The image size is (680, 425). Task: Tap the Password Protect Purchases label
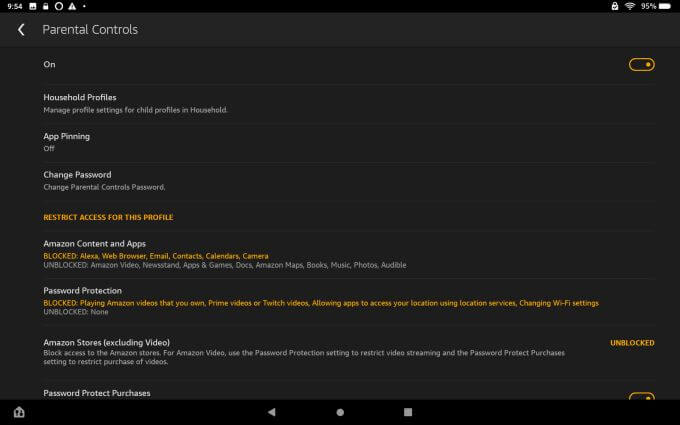(x=97, y=393)
